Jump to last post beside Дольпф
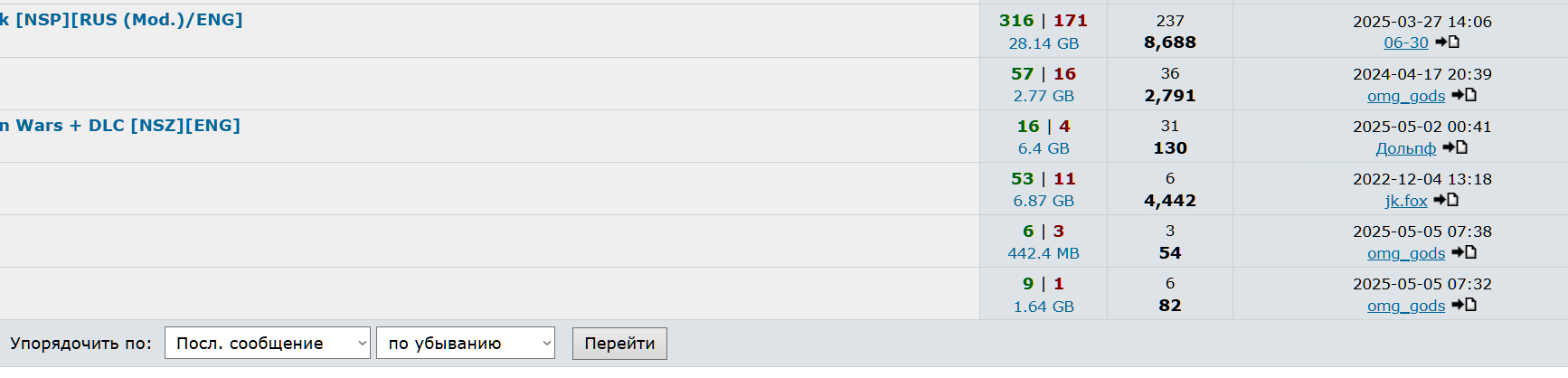Screen dimensions: 1568x378 1455,147
